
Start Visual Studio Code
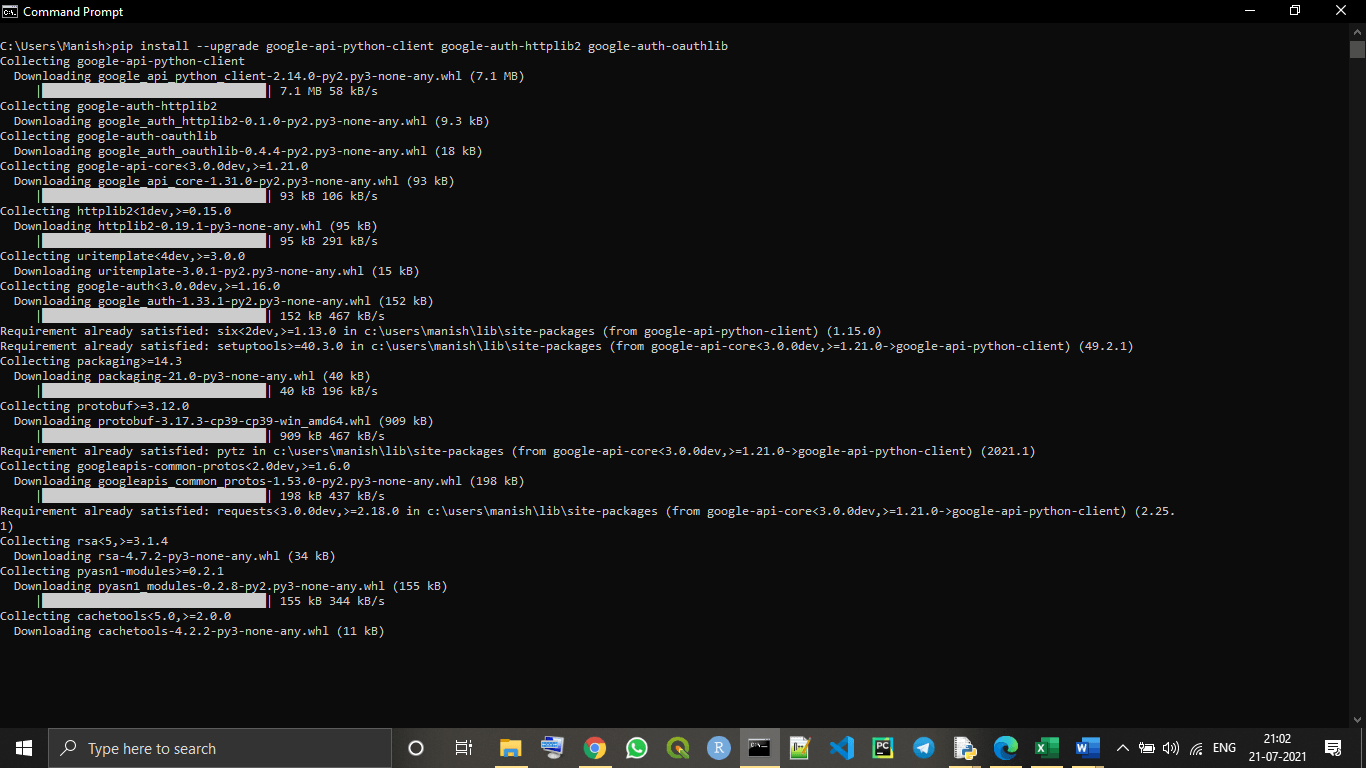(840, 747)
